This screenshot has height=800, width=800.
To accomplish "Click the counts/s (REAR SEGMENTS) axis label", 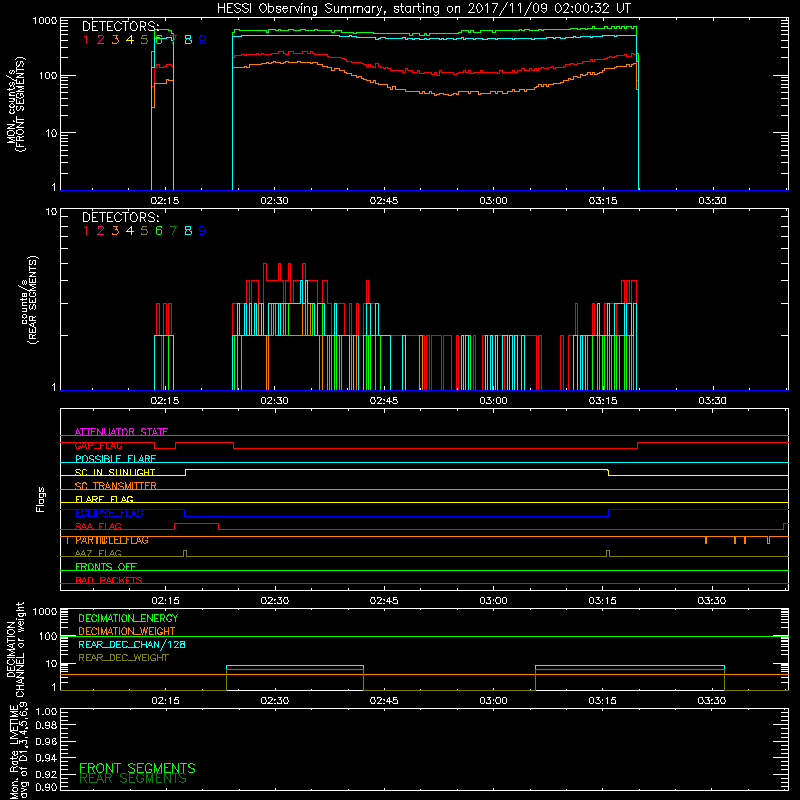I will (x=29, y=300).
